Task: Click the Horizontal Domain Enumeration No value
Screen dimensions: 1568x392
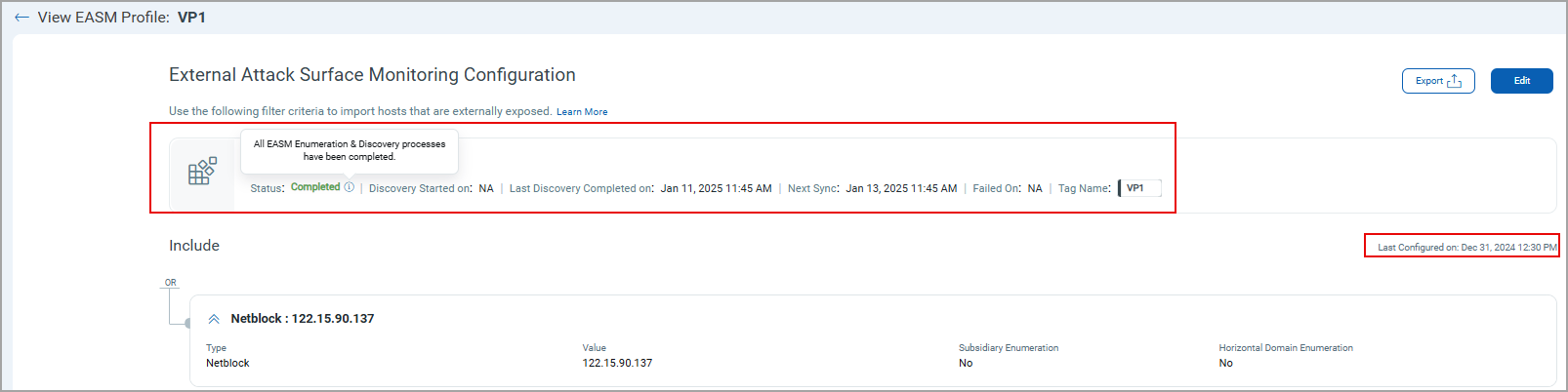Action: (1225, 363)
